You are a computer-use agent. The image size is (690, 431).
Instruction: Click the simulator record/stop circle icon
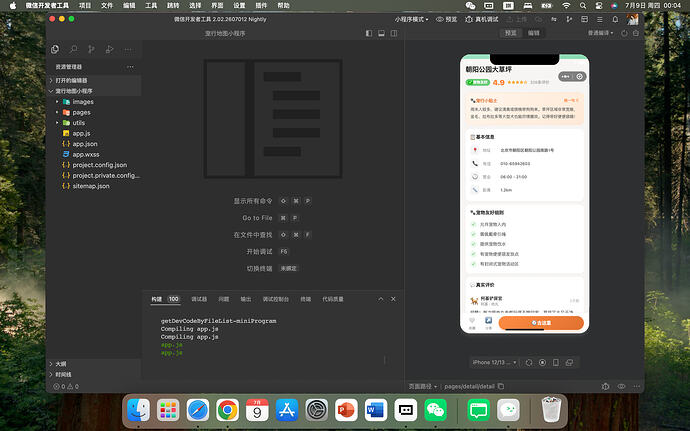543,362
